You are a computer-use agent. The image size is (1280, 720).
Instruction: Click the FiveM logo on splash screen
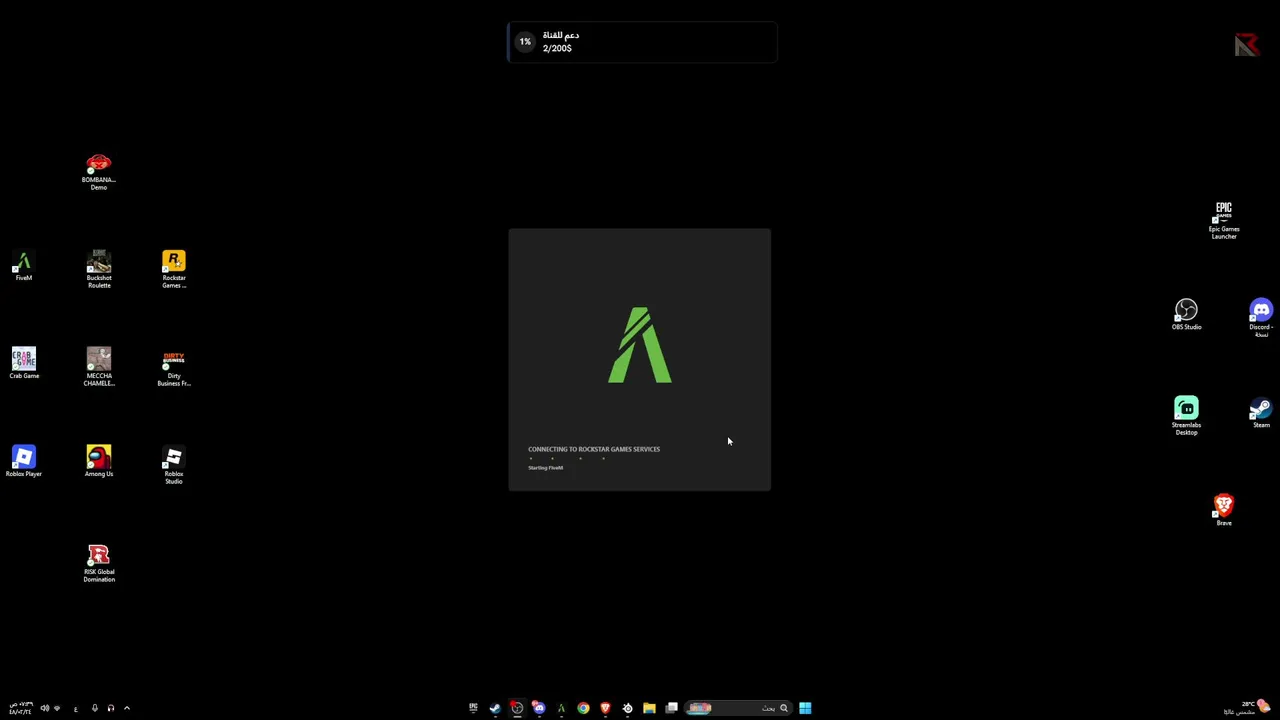(640, 345)
